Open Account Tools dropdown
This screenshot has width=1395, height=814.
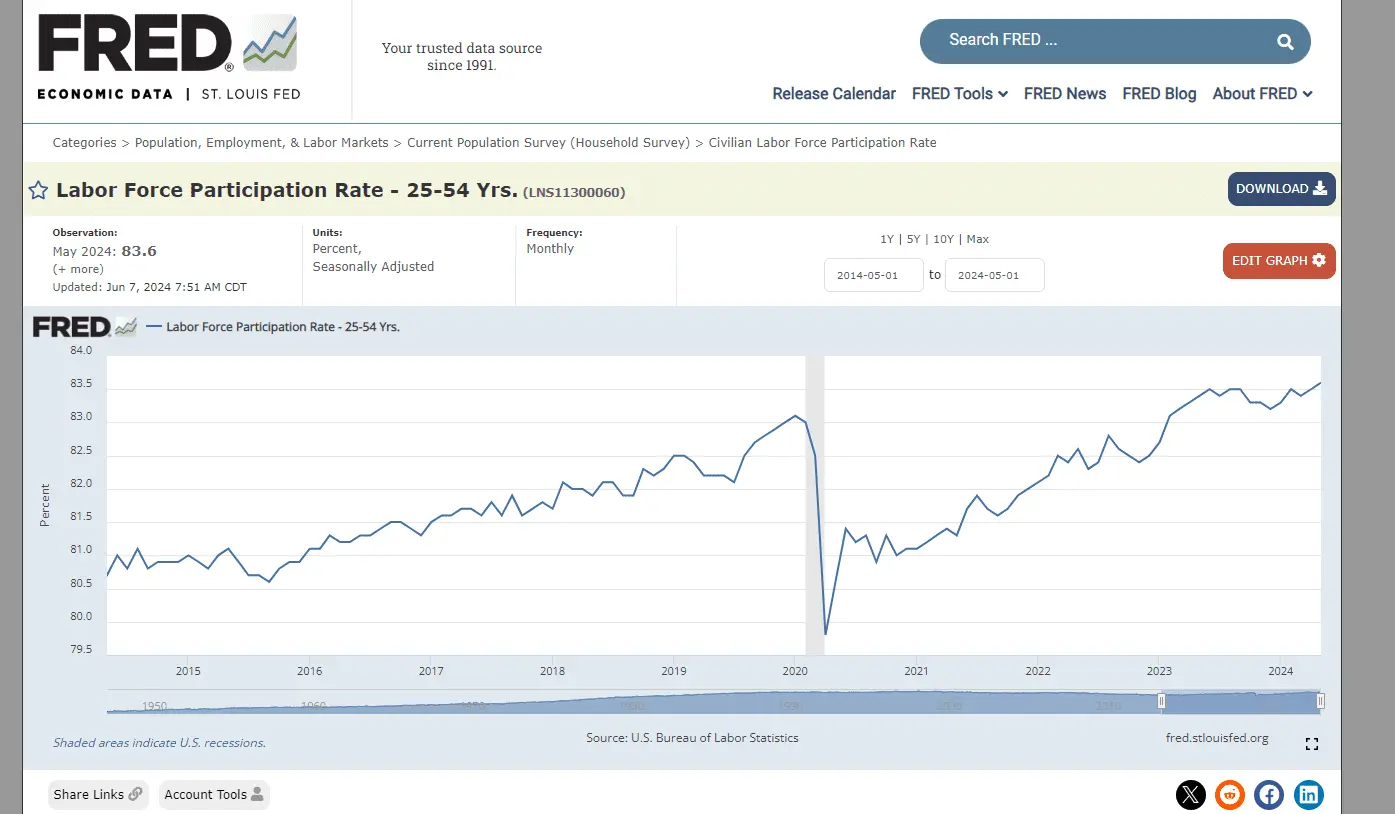(214, 795)
